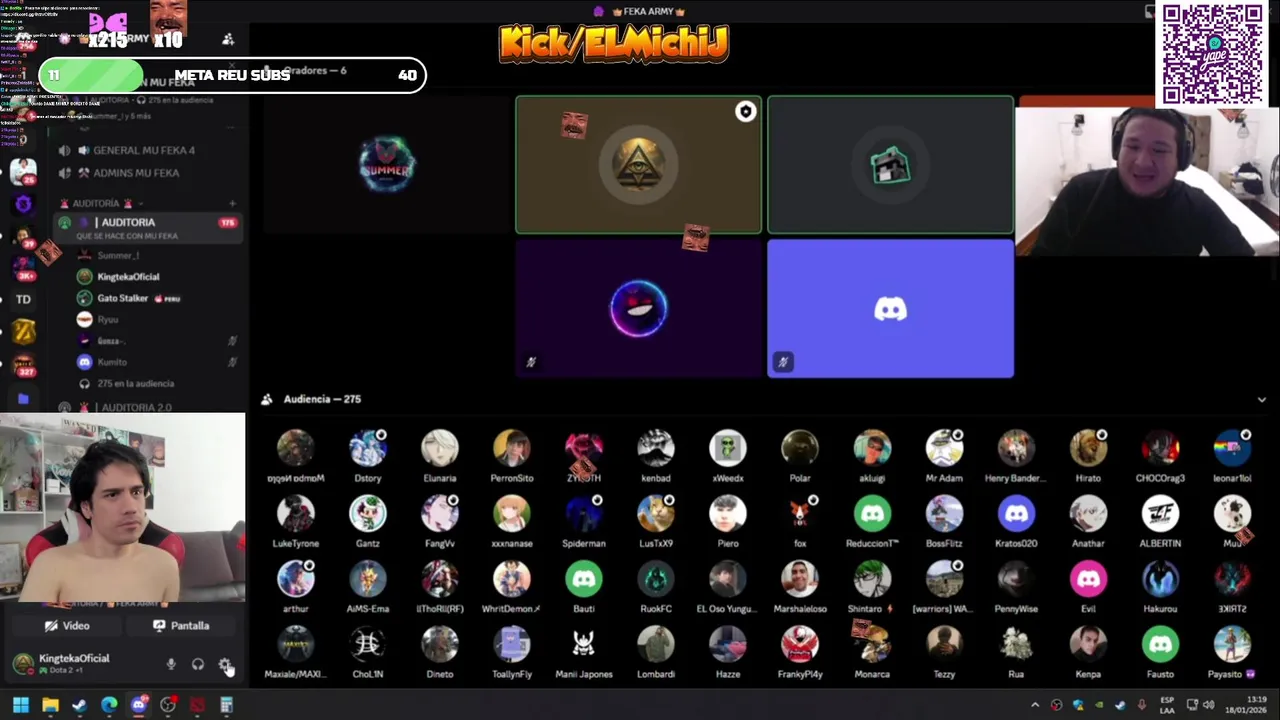The height and width of the screenshot is (720, 1280).
Task: Open Microsoft Edge from taskbar
Action: [x=109, y=705]
